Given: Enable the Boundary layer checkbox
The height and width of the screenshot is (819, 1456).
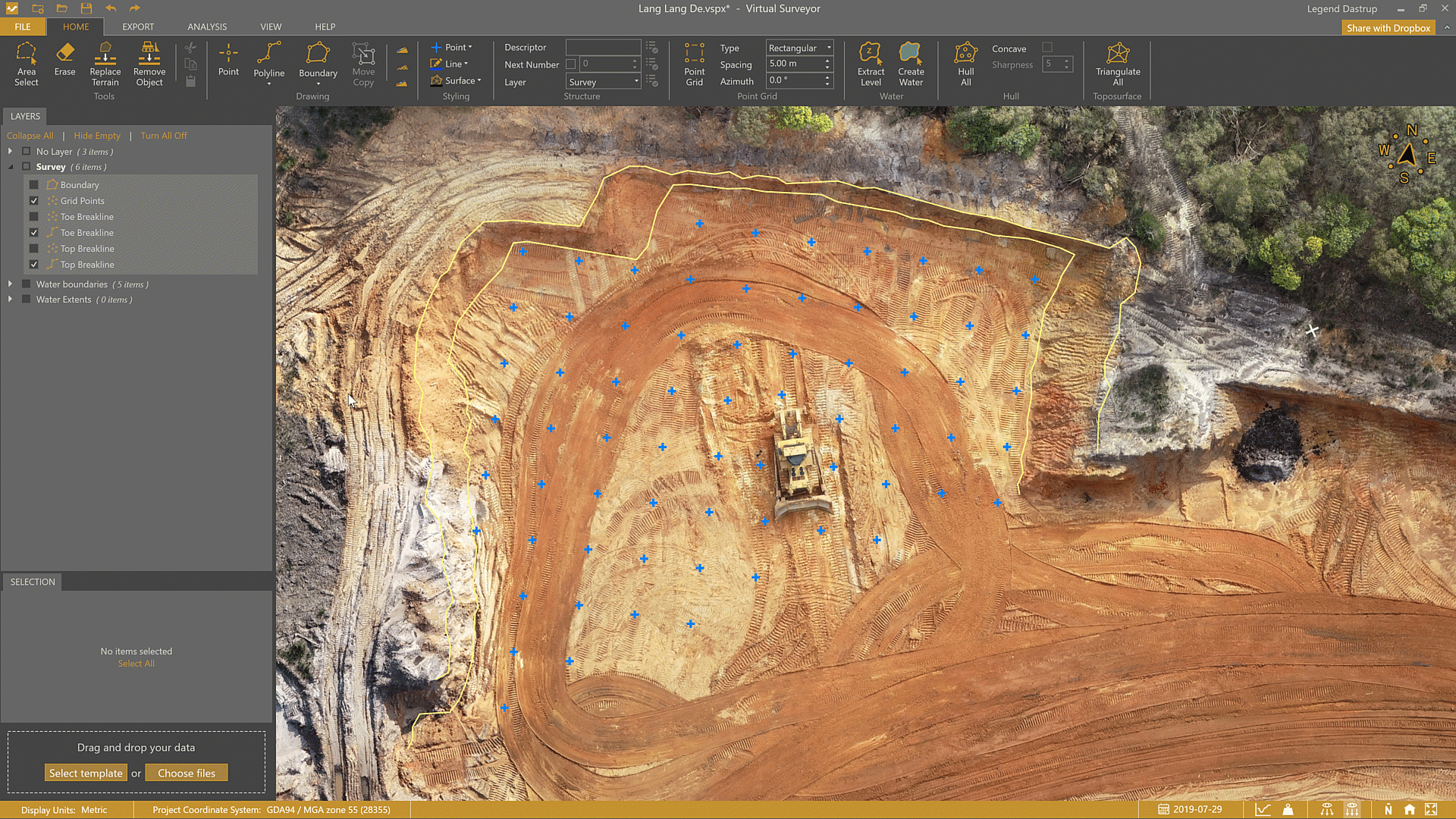Looking at the screenshot, I should (33, 185).
